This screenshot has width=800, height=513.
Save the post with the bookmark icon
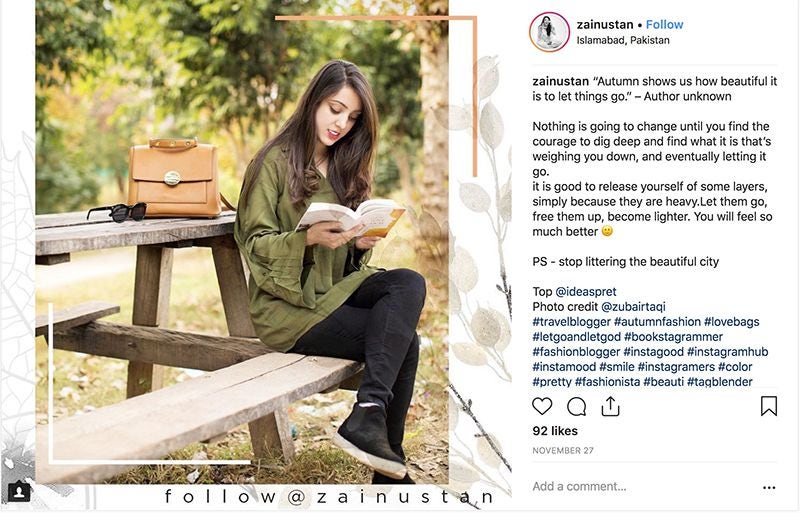coord(769,406)
